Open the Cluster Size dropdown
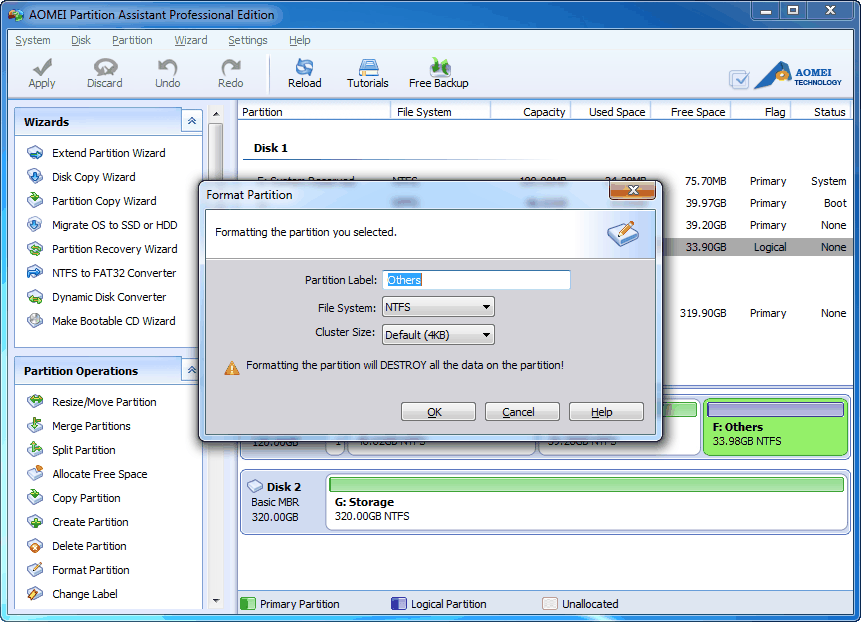The image size is (861, 622). [487, 332]
